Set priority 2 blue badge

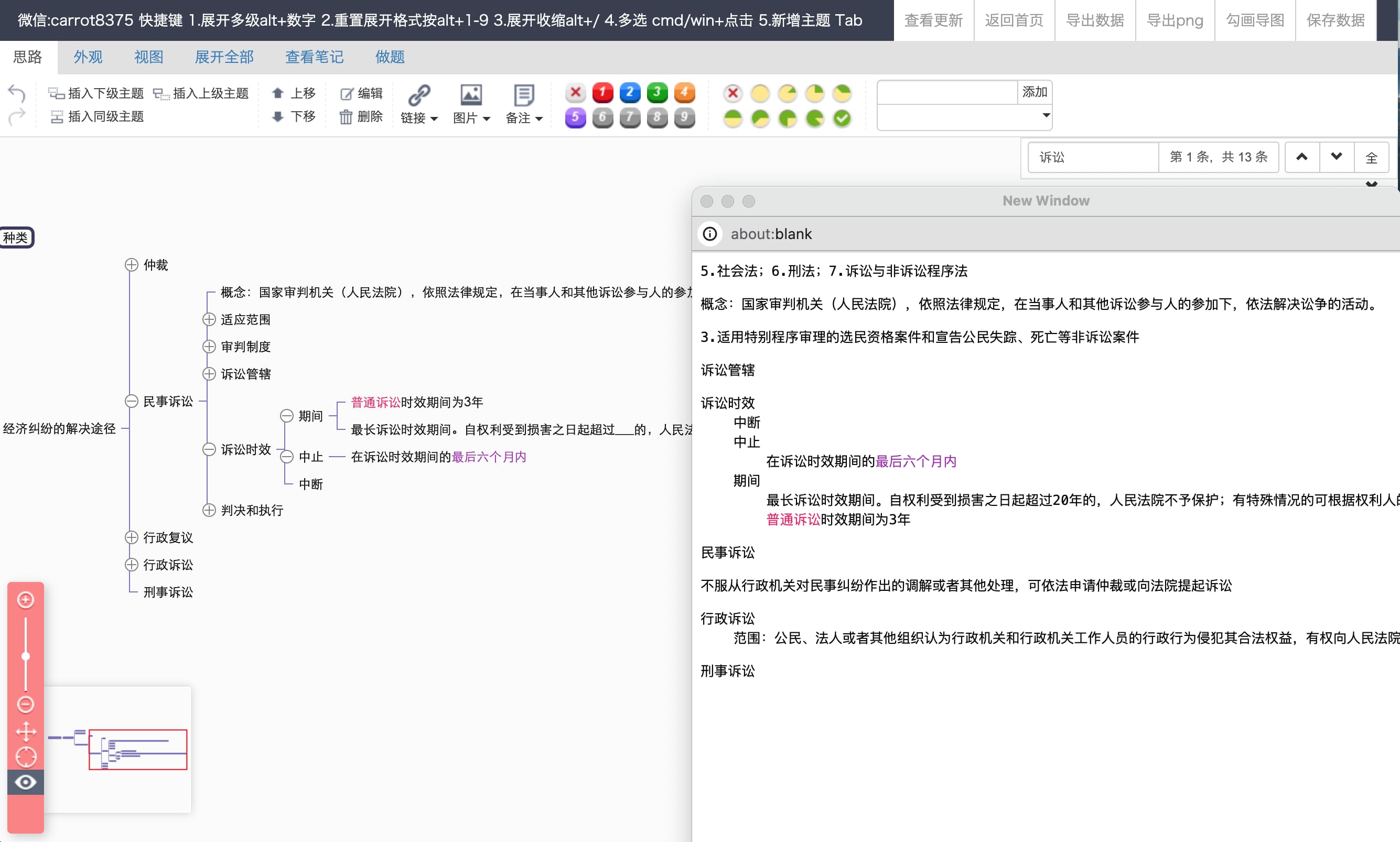(630, 92)
